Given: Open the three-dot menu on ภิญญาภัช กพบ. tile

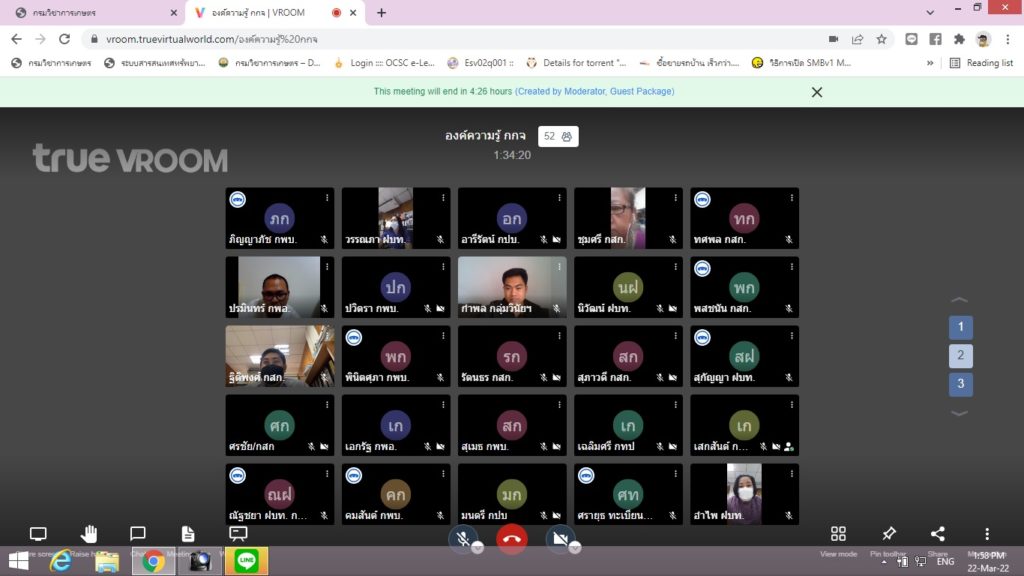Looking at the screenshot, I should (327, 197).
